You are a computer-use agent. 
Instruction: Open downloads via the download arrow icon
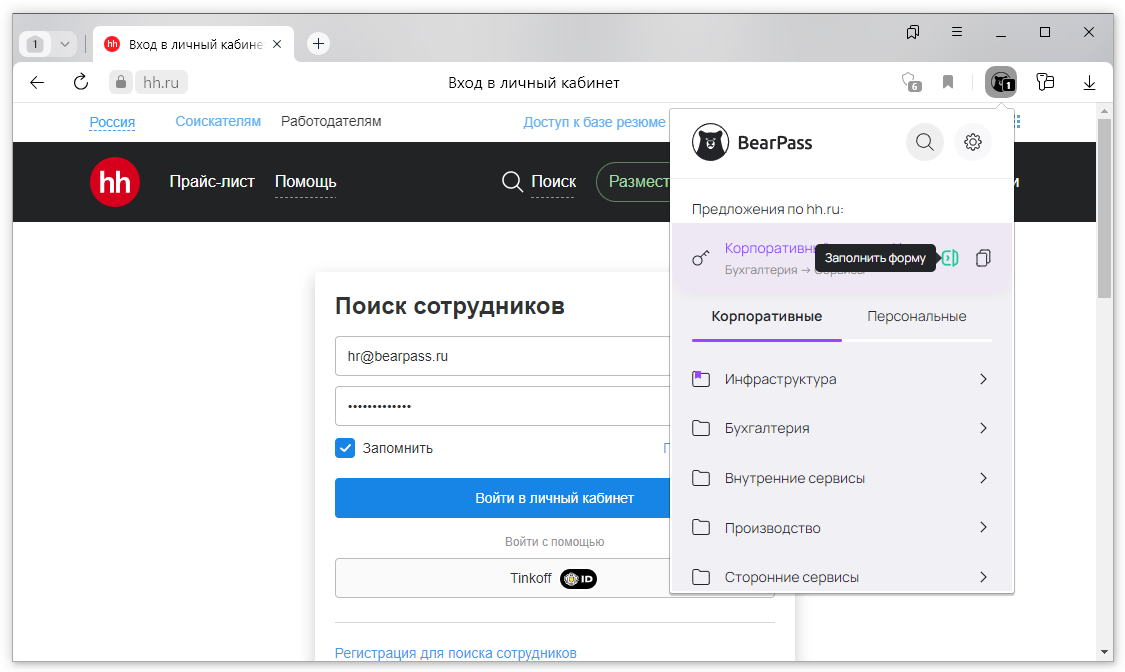1090,82
